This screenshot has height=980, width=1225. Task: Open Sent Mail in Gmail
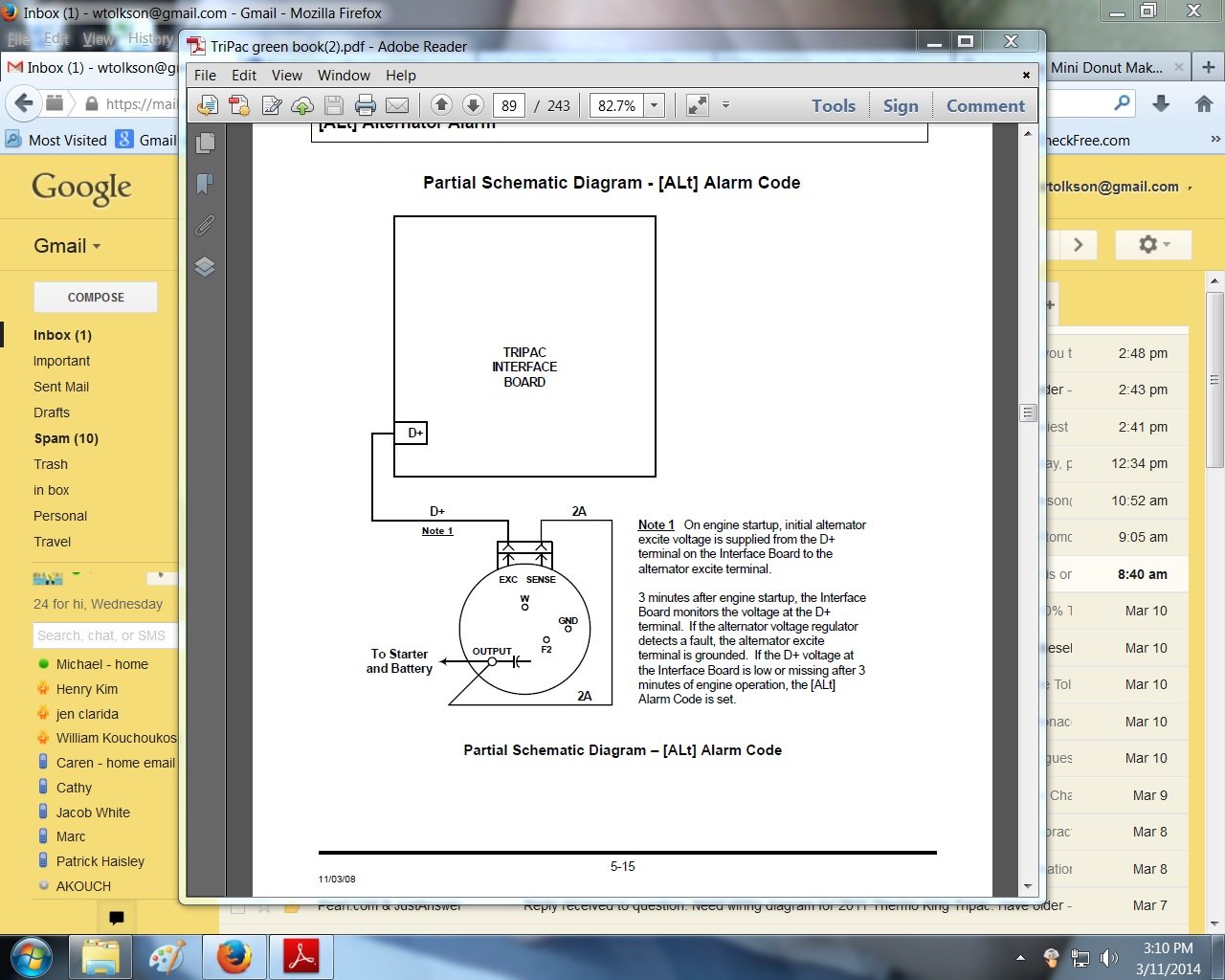(x=61, y=387)
